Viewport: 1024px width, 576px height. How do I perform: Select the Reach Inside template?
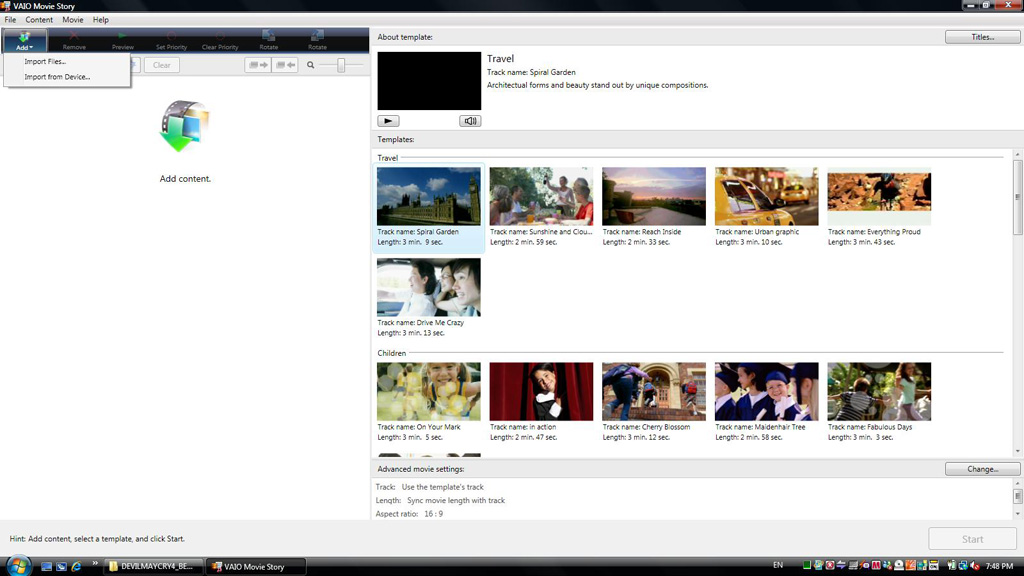(x=654, y=206)
